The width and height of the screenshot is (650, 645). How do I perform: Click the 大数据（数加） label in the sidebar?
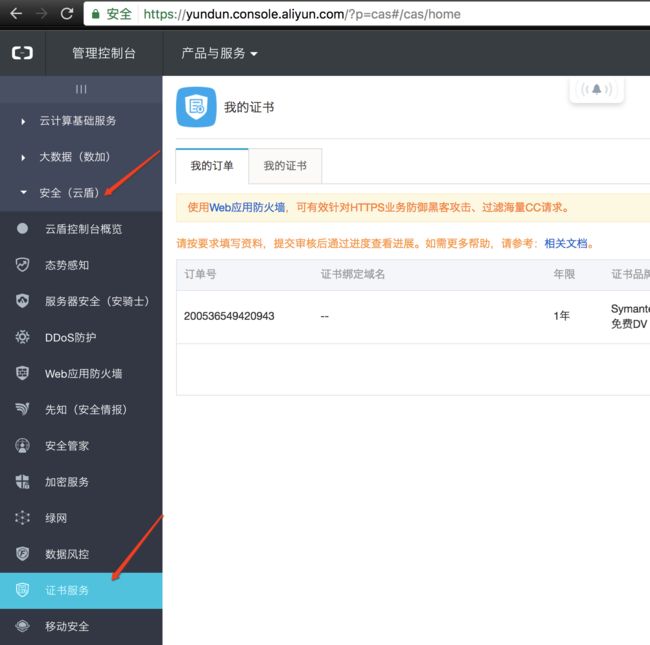point(75,157)
